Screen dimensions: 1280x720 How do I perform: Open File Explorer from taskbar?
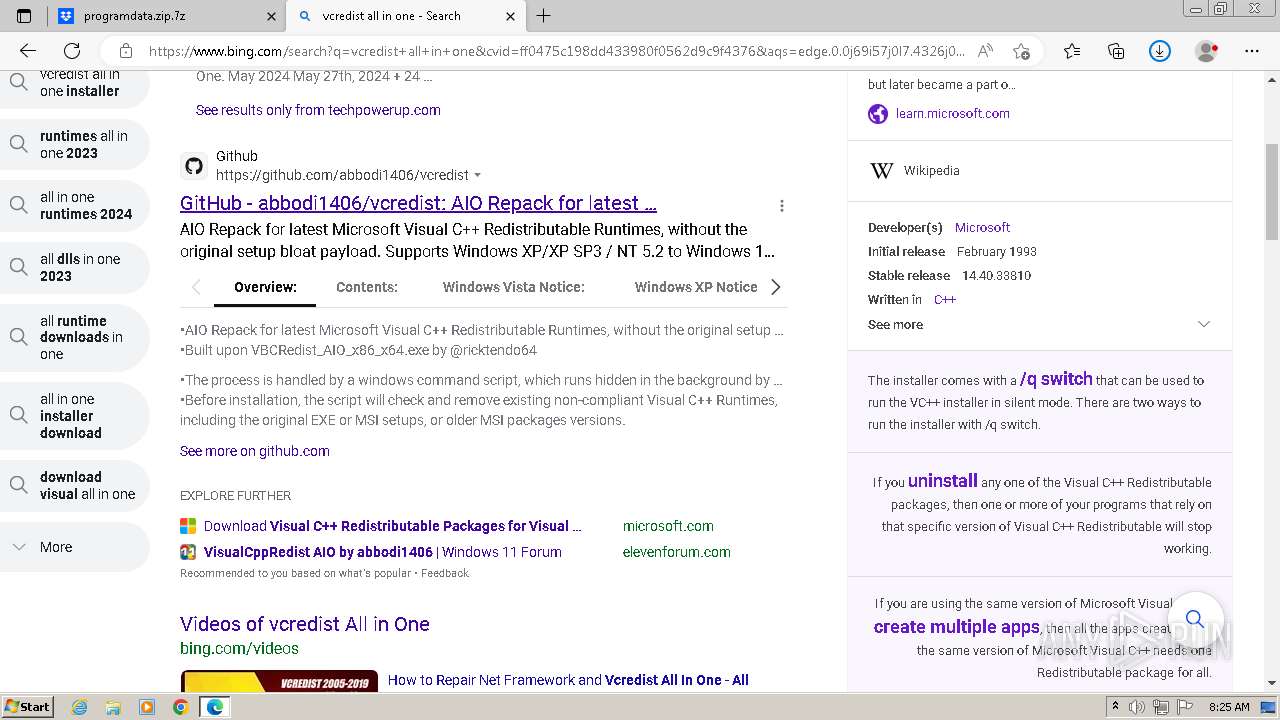point(113,707)
